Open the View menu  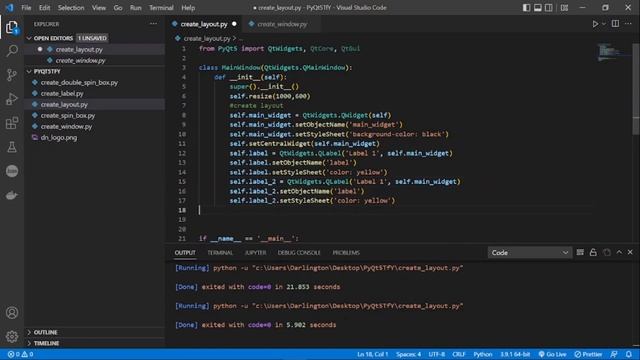click(99, 8)
